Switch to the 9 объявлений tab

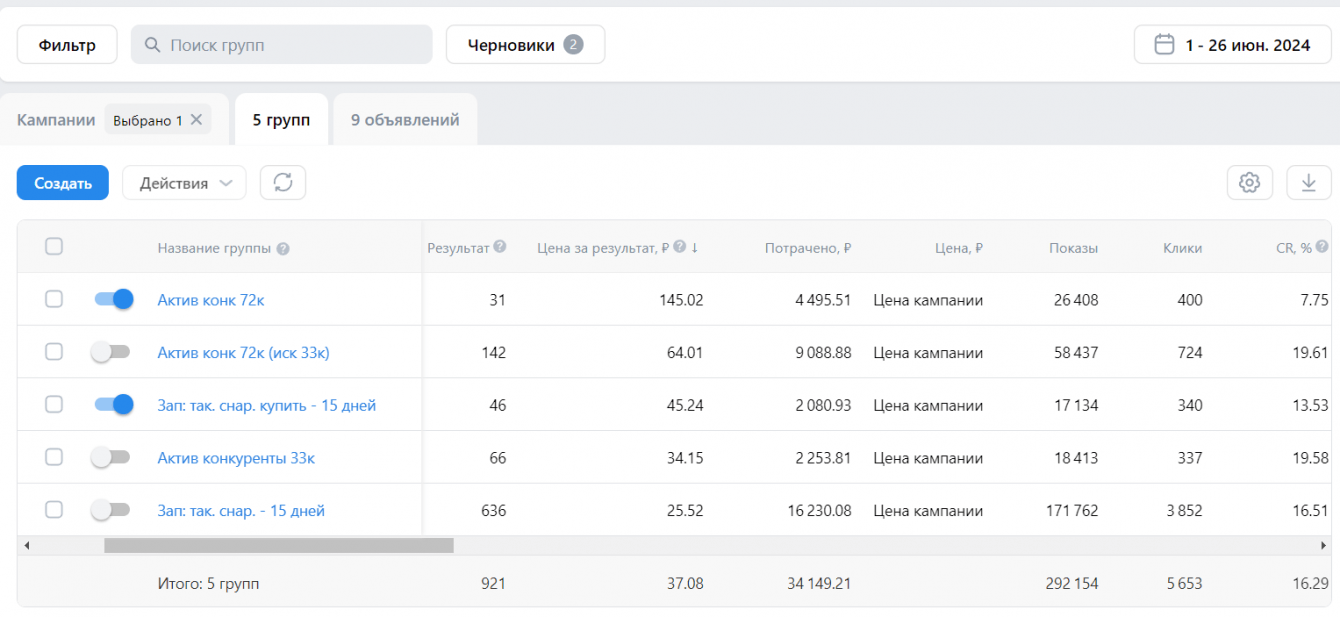coord(405,120)
